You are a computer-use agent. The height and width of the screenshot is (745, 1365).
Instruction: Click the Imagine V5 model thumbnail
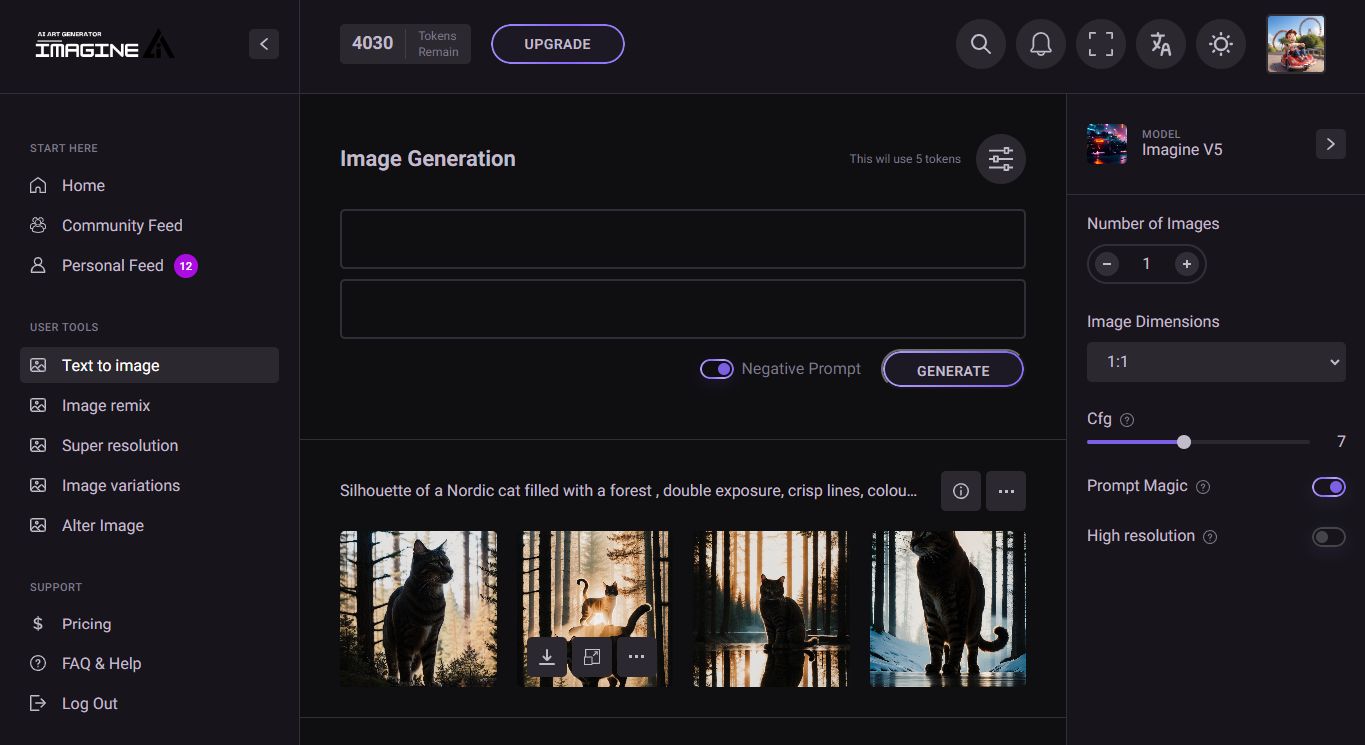(1107, 144)
